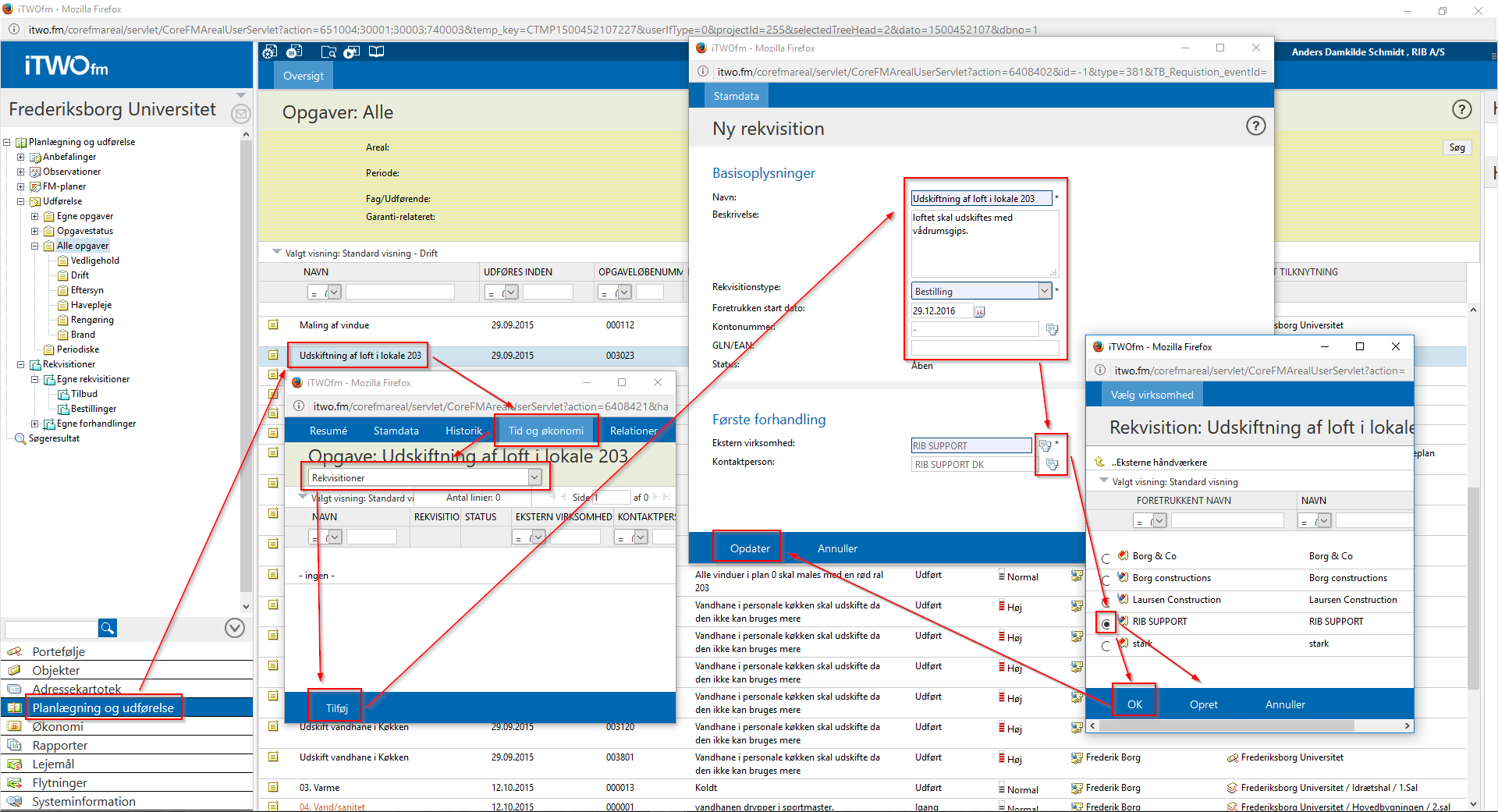This screenshot has width=1498, height=812.
Task: Click the document list icon in main toolbar
Action: [295, 51]
